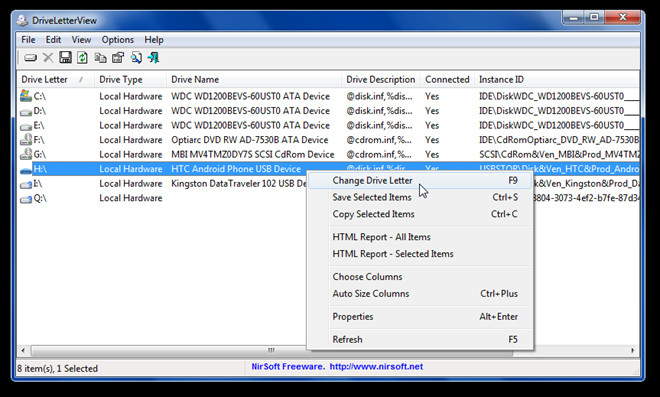The width and height of the screenshot is (660, 397).
Task: Click the Save floppy disk toolbar icon
Action: (65, 57)
